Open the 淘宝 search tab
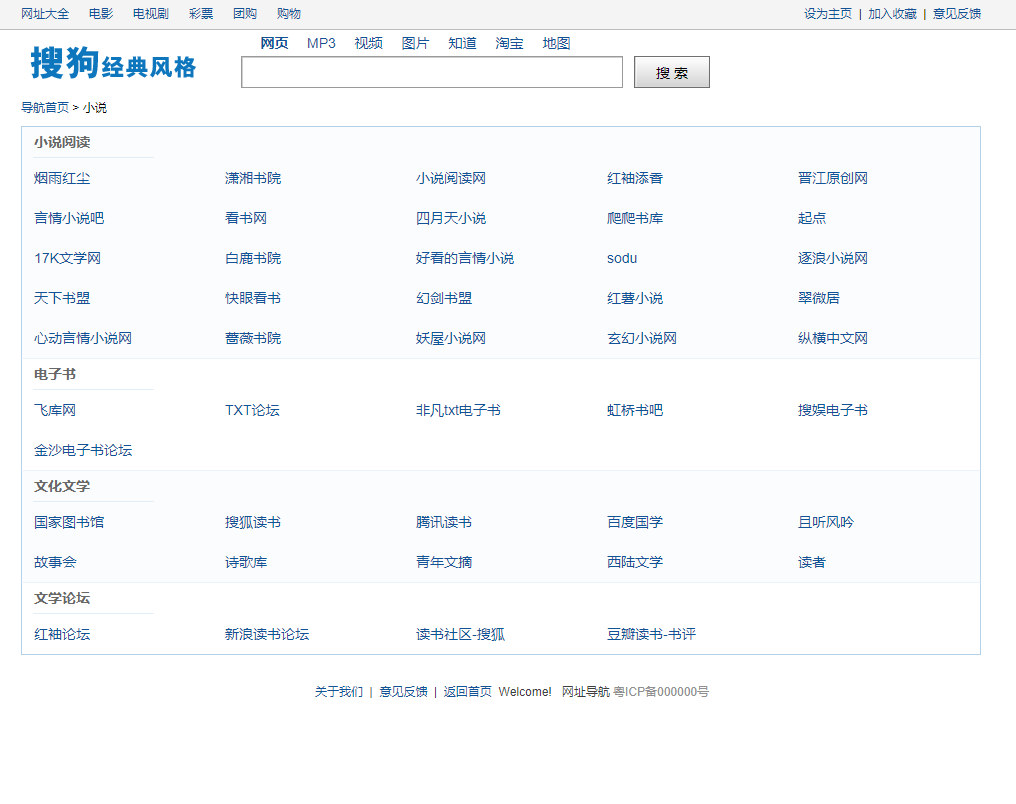This screenshot has height=804, width=1016. coord(509,43)
